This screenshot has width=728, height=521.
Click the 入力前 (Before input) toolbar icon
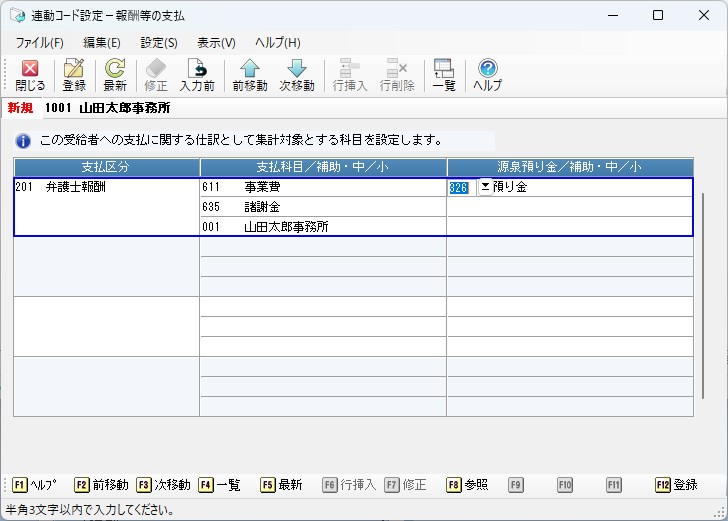click(198, 75)
